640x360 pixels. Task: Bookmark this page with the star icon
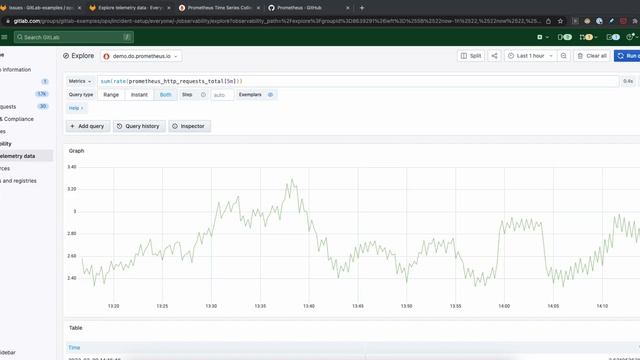point(560,21)
